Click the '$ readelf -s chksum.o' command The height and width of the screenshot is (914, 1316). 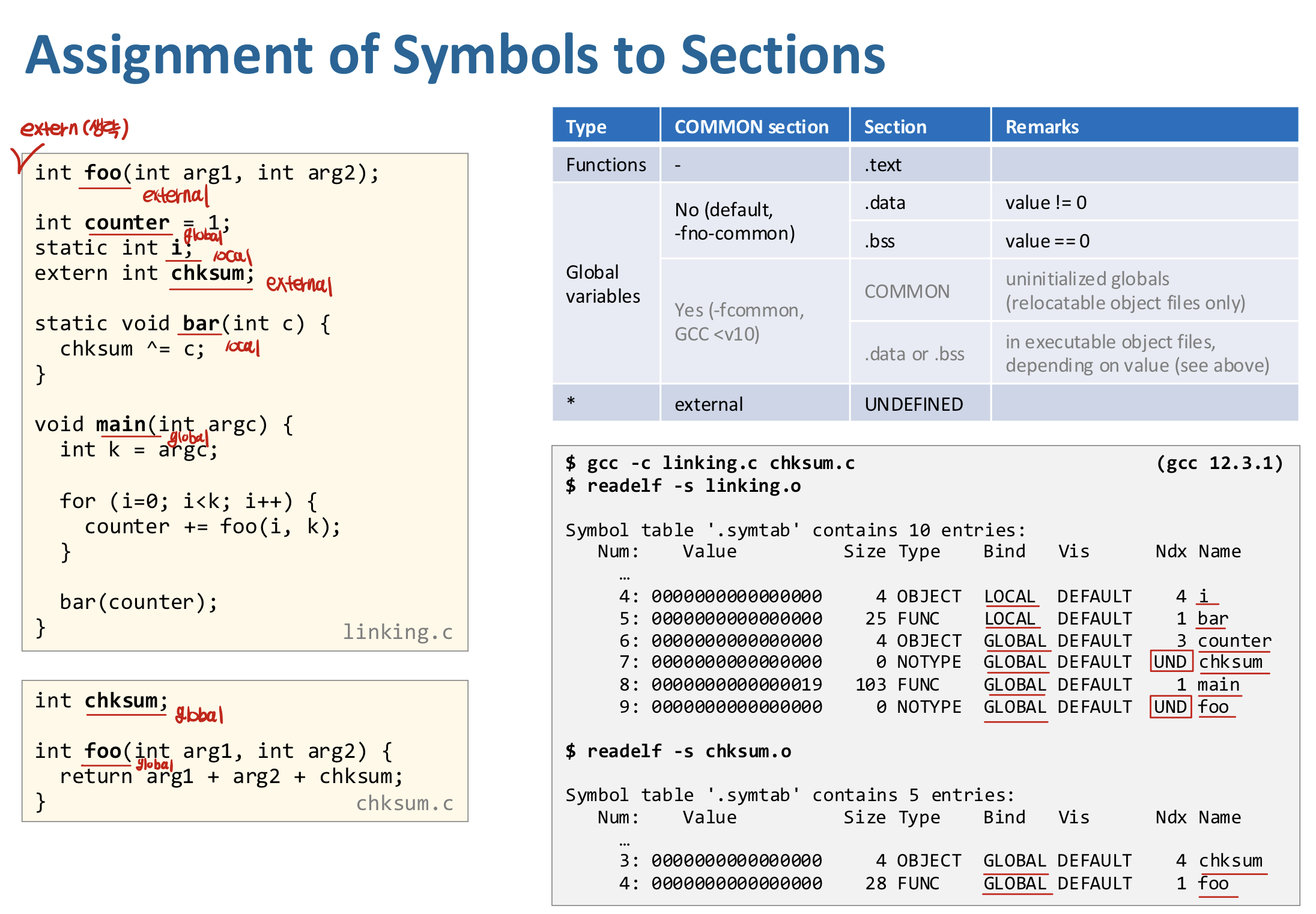[x=678, y=751]
